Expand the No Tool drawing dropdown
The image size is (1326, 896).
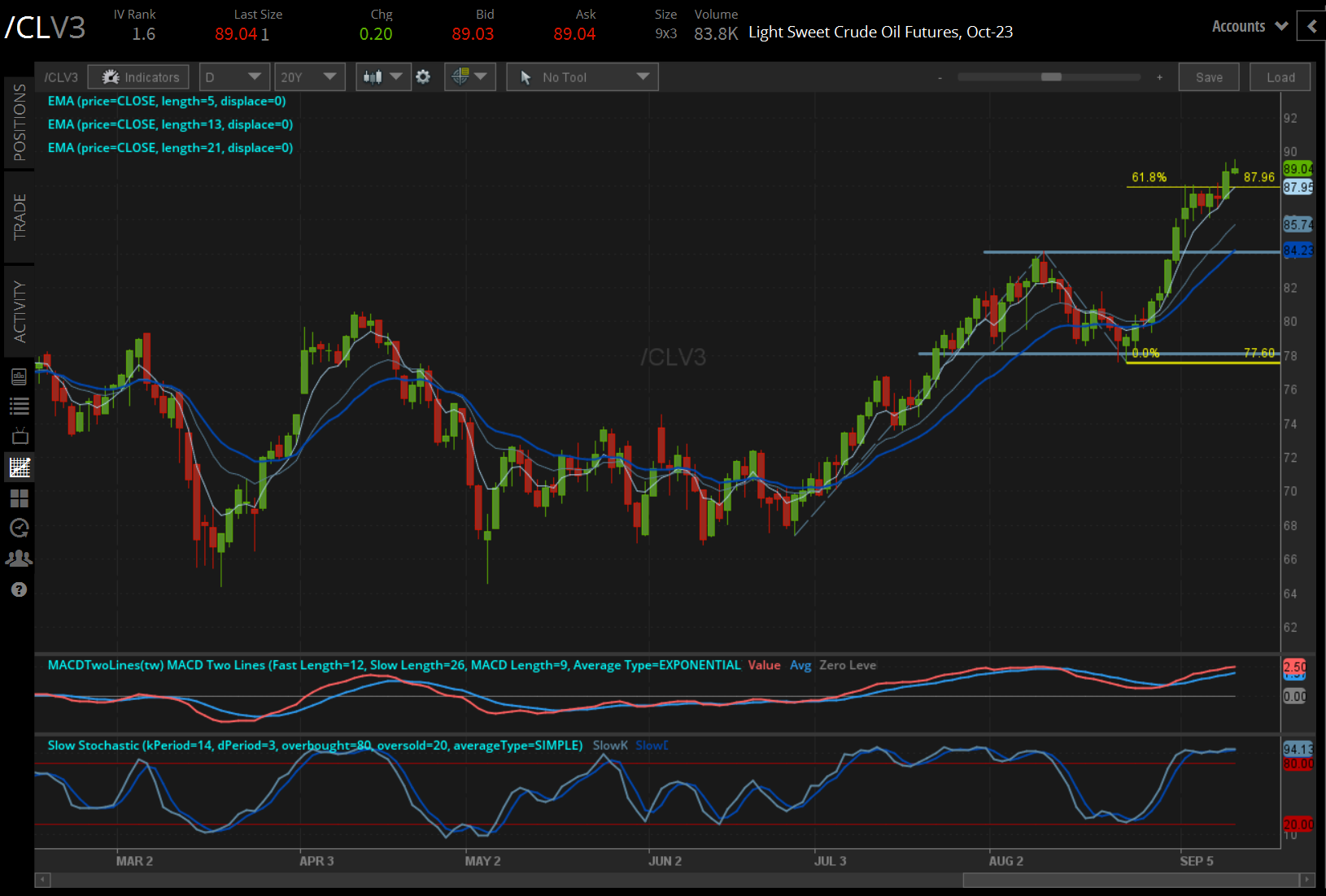(x=582, y=77)
